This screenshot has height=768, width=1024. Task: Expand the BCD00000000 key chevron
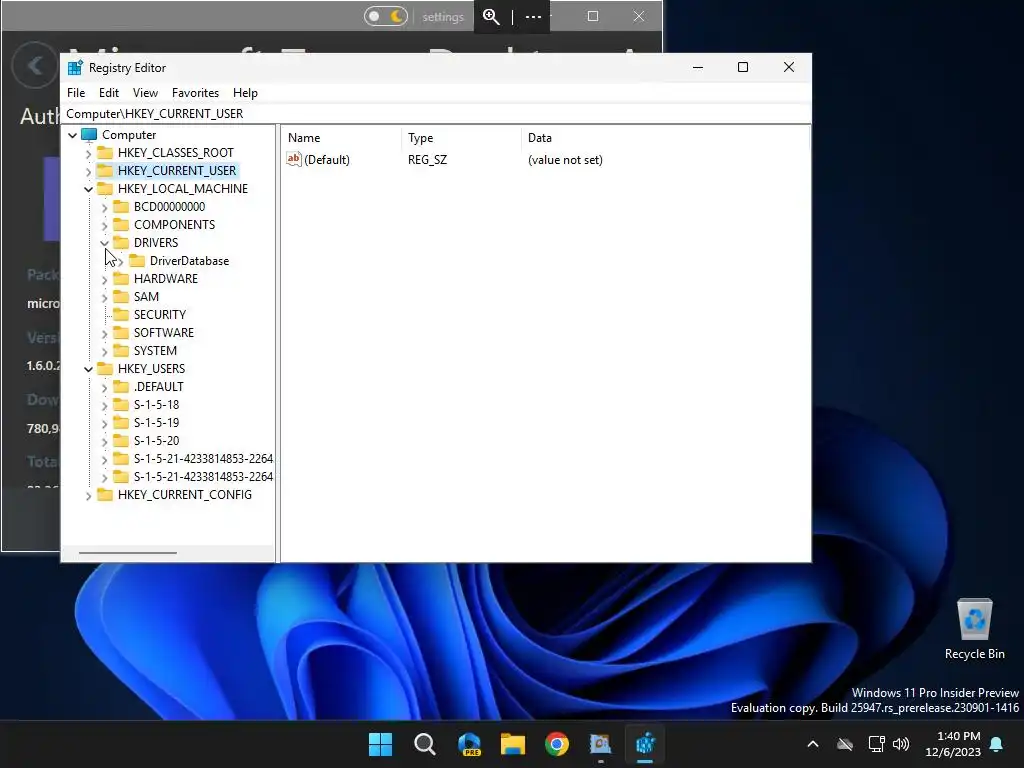pos(104,208)
